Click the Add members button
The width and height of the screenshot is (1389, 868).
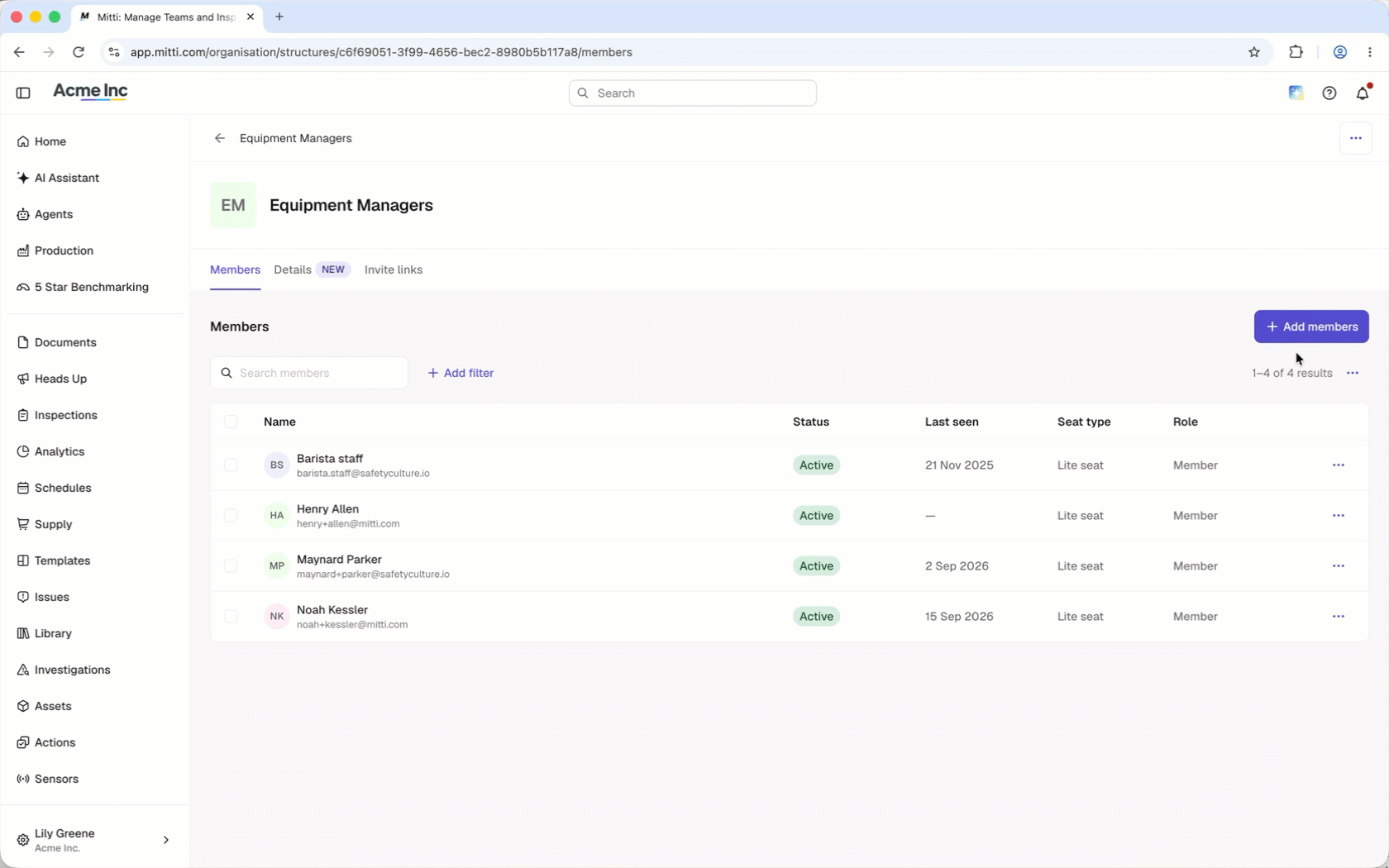(x=1311, y=327)
